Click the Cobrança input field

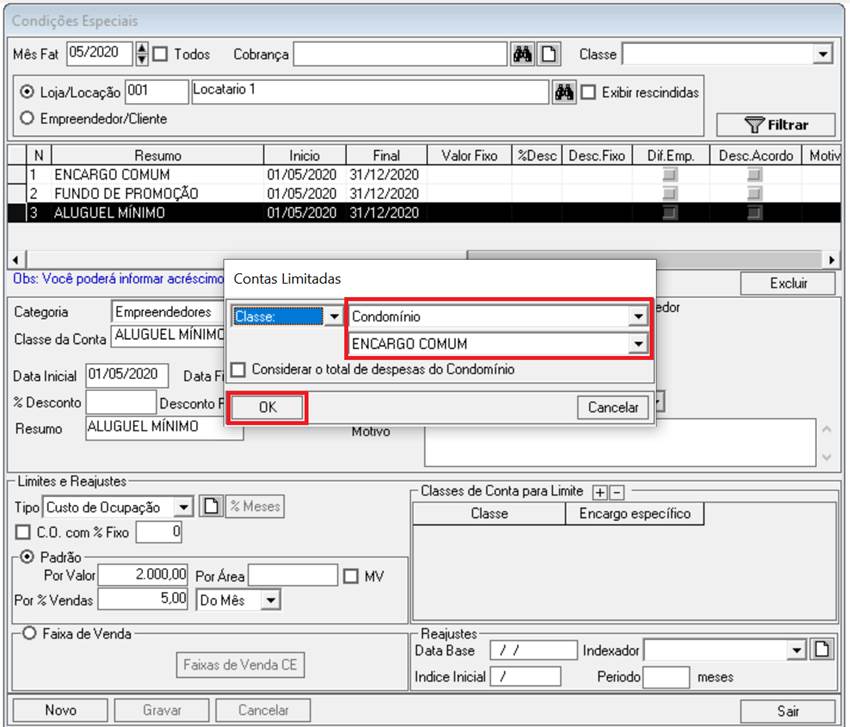click(x=400, y=54)
